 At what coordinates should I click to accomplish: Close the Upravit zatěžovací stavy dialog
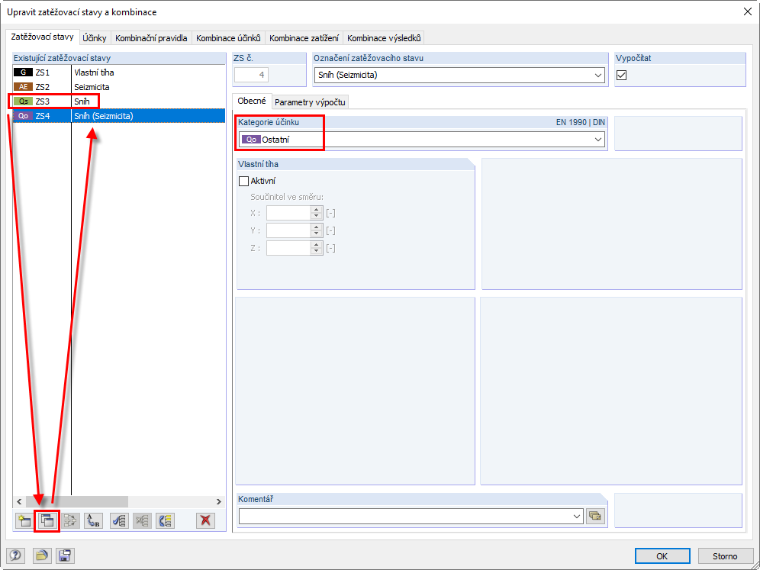pos(747,12)
